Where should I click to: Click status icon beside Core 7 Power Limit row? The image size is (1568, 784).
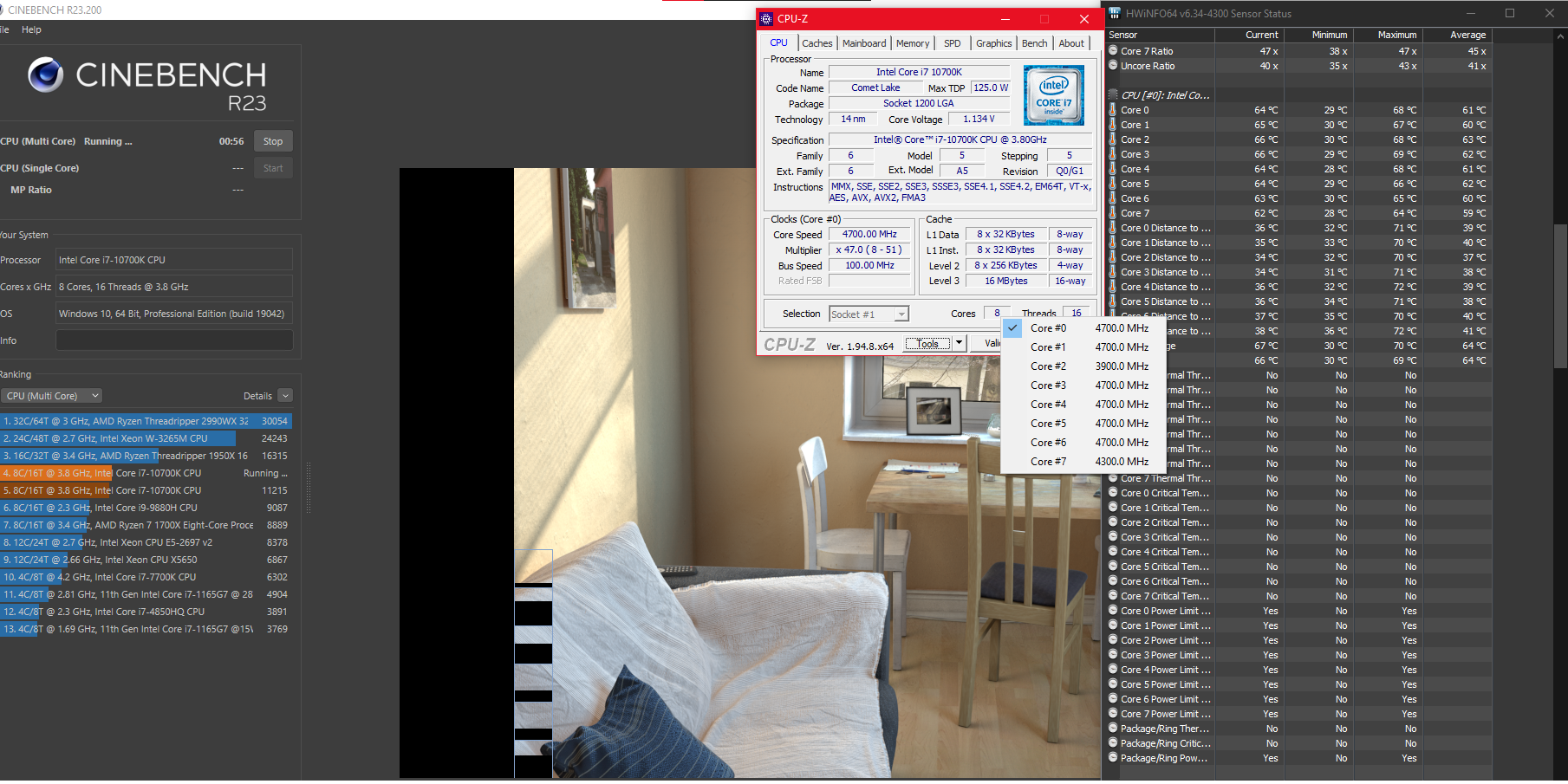(1113, 714)
